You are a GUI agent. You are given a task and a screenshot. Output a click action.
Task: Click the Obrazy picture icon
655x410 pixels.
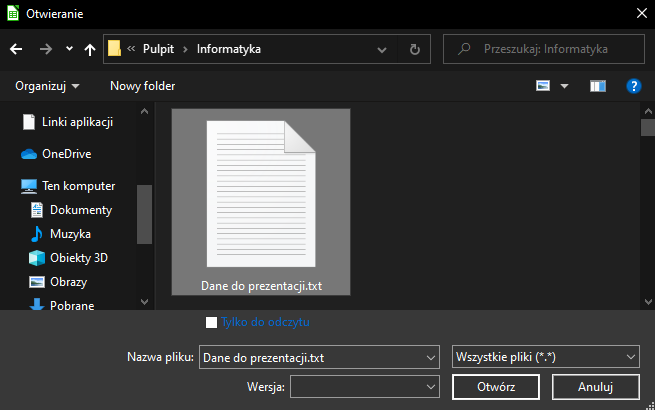click(x=37, y=282)
